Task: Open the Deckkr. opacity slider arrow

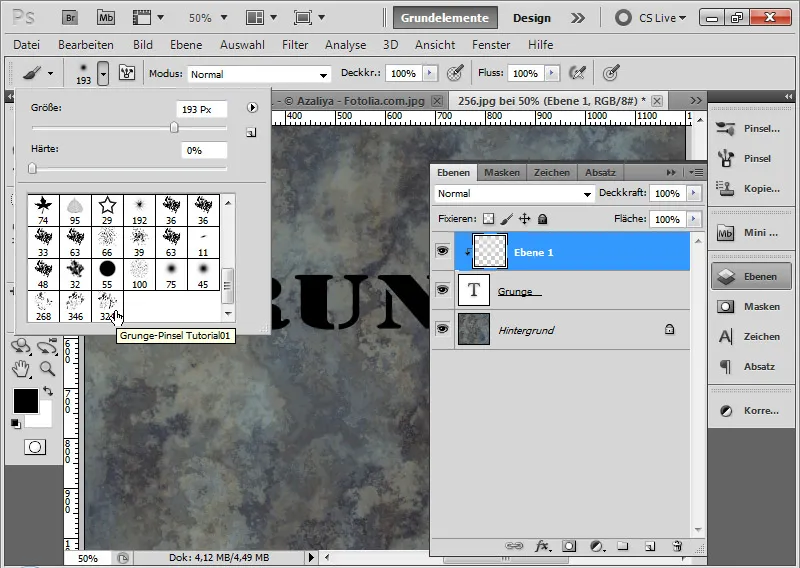Action: [x=430, y=73]
